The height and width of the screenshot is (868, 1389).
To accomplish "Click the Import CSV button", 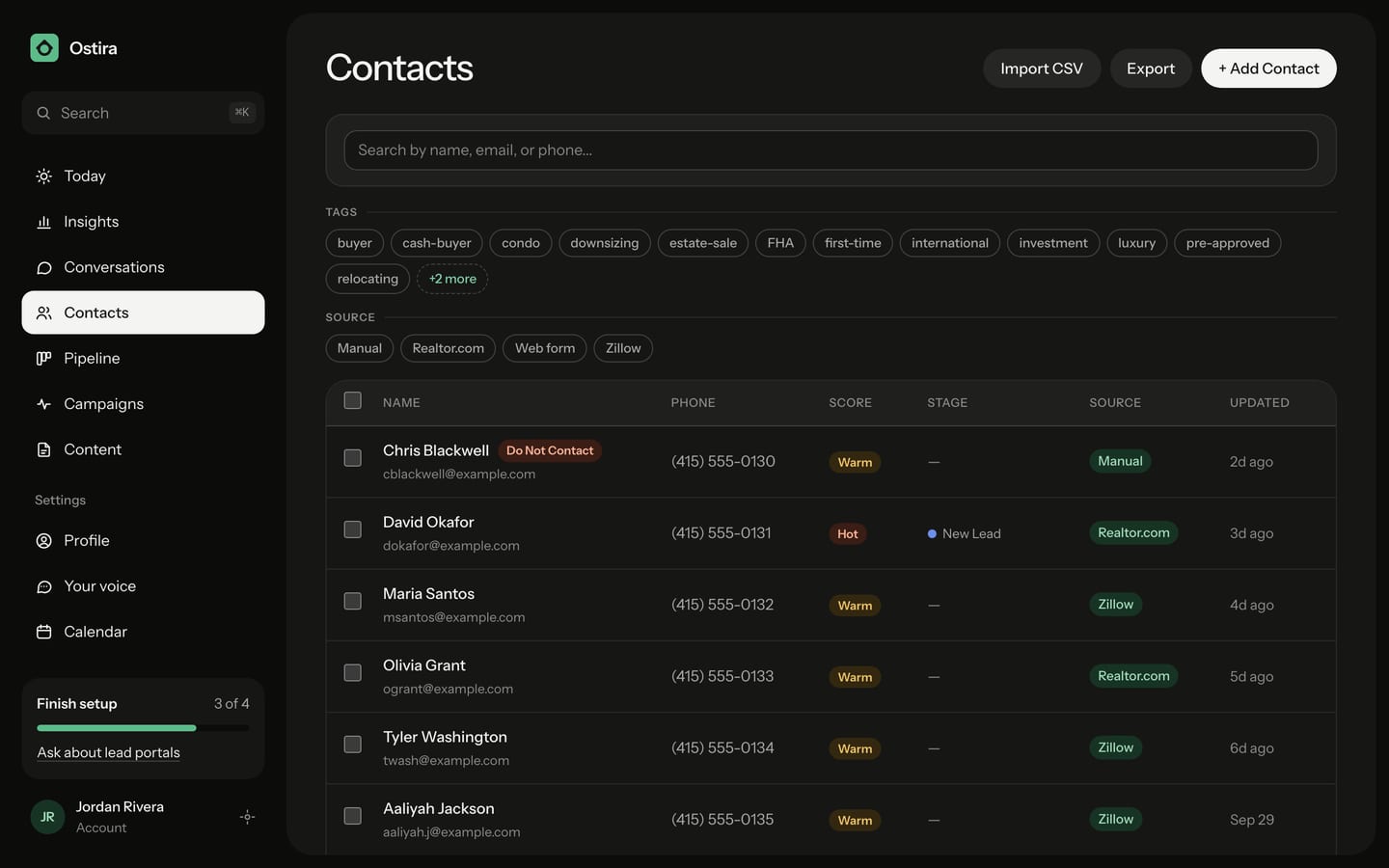I will point(1042,68).
